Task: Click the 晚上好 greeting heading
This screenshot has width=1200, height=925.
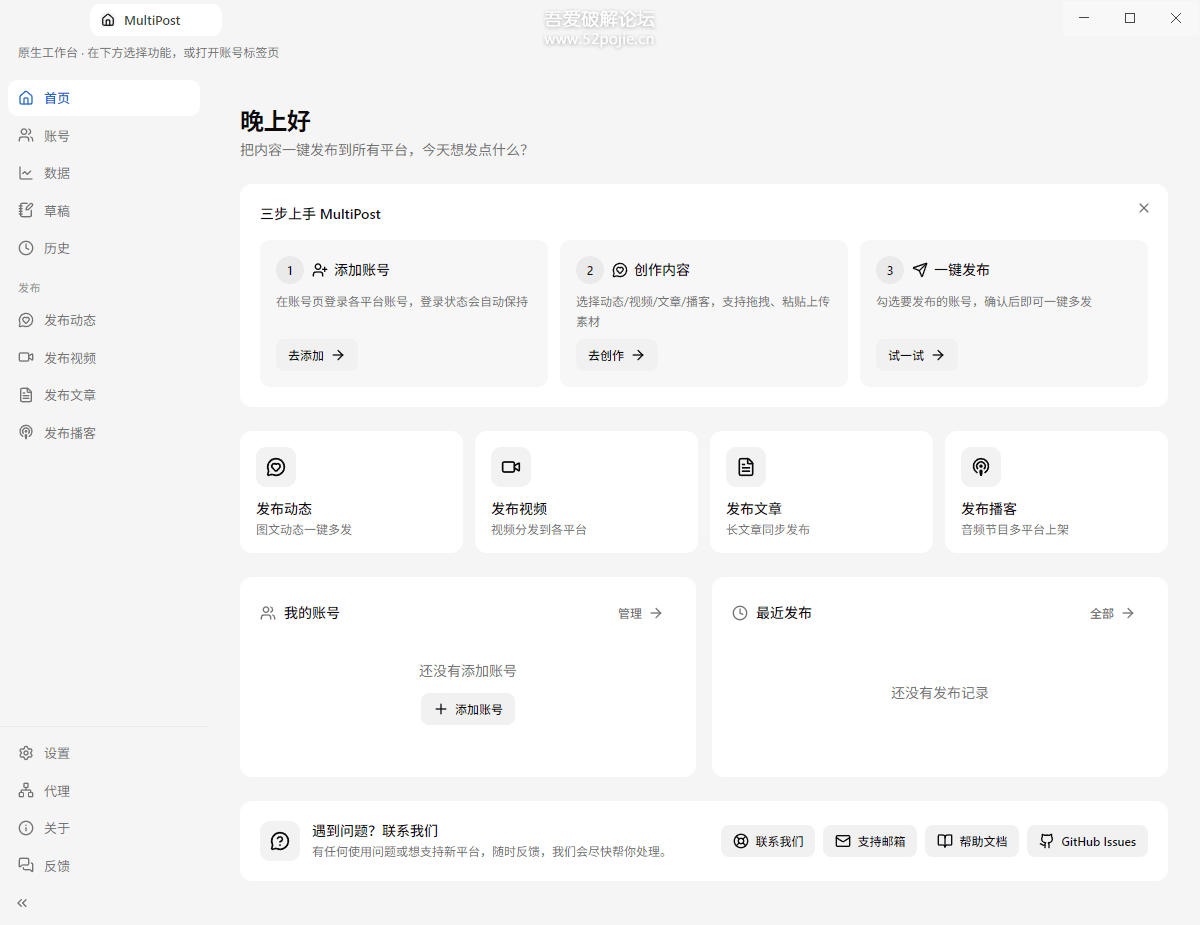Action: coord(276,121)
